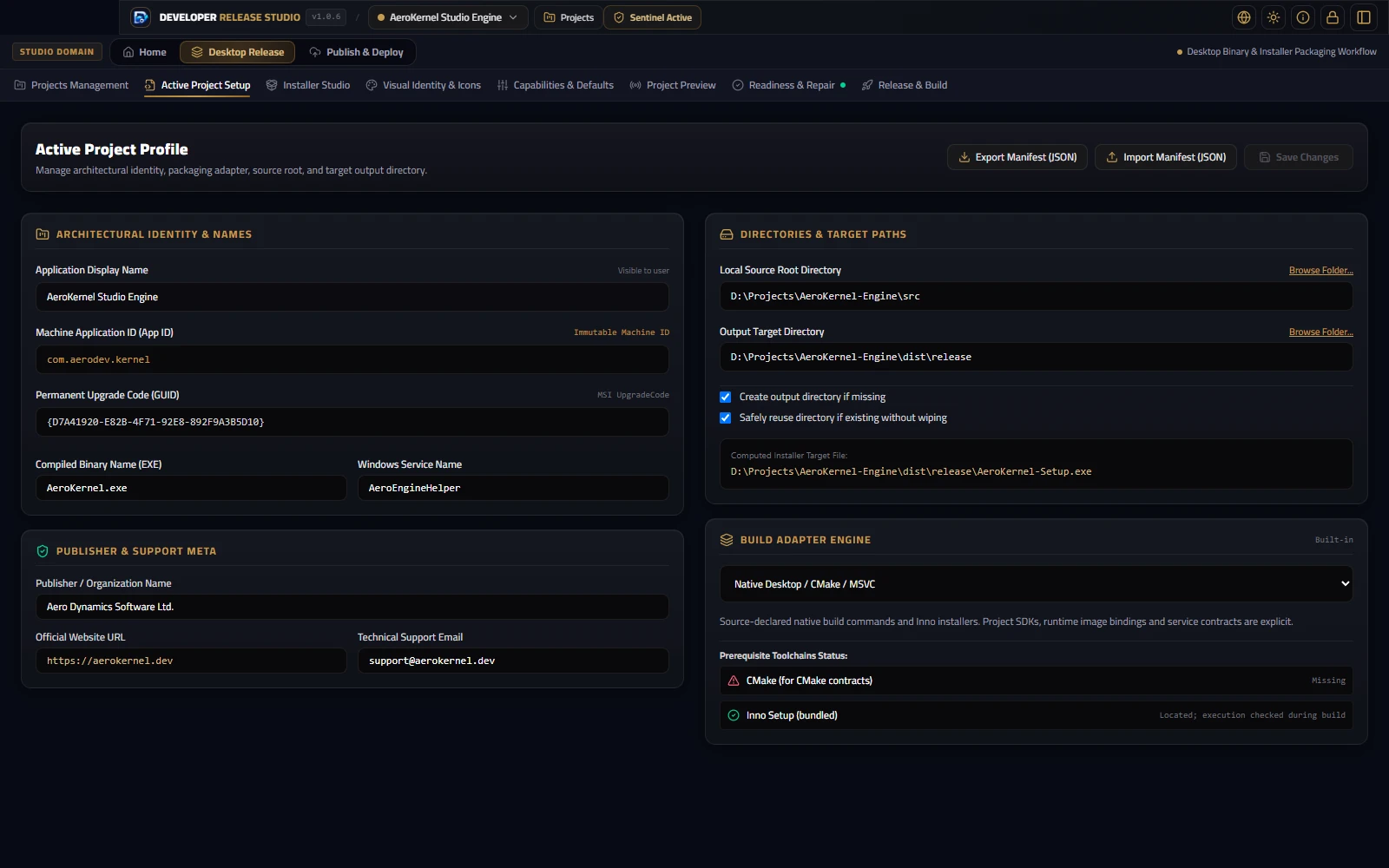Click the Permanent Upgrade Code GUID field
1389x868 pixels.
point(352,422)
